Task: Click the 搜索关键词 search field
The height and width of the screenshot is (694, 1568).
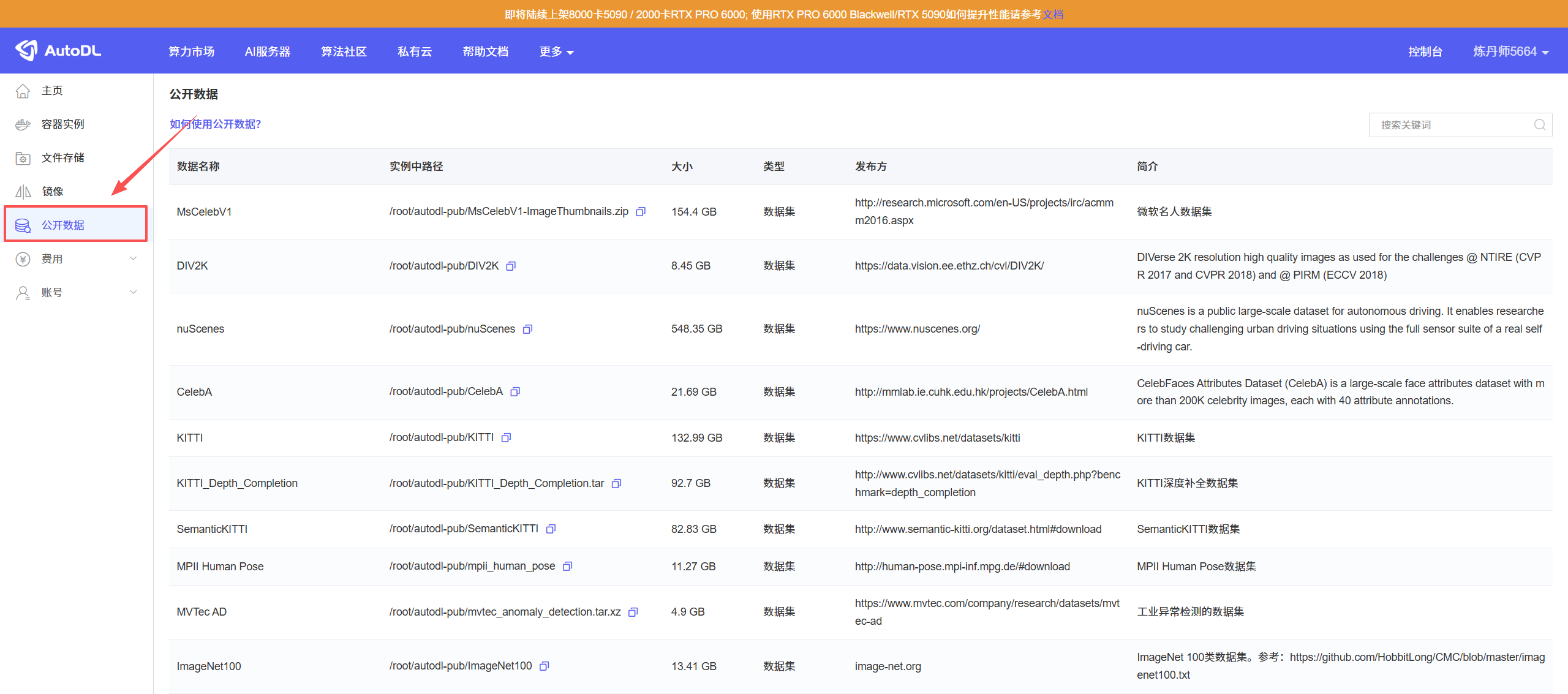Action: [x=1452, y=125]
